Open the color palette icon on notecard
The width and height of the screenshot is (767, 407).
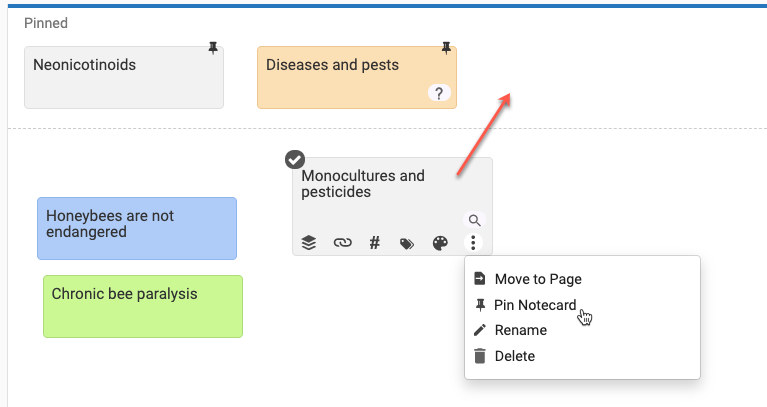(440, 243)
